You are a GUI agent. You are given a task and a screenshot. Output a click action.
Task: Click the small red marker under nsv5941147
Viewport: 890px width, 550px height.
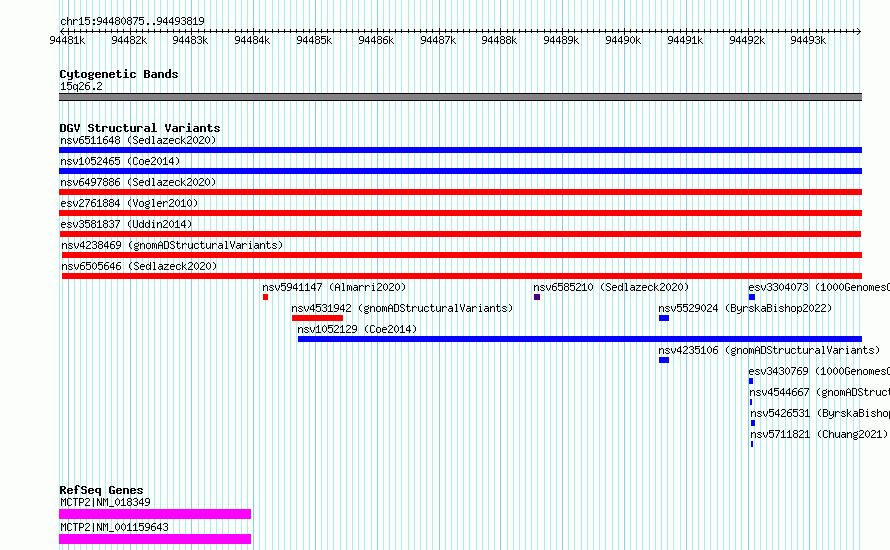pyautogui.click(x=265, y=297)
